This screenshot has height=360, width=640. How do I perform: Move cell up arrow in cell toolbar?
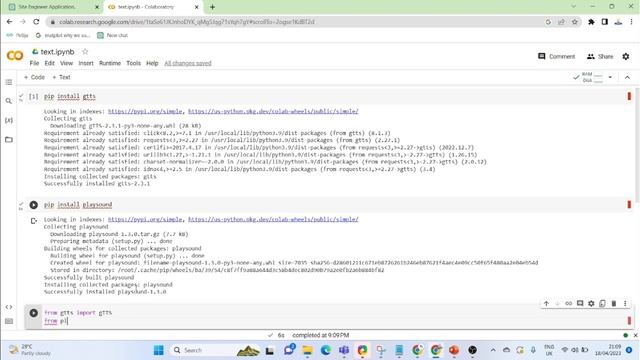(546, 304)
